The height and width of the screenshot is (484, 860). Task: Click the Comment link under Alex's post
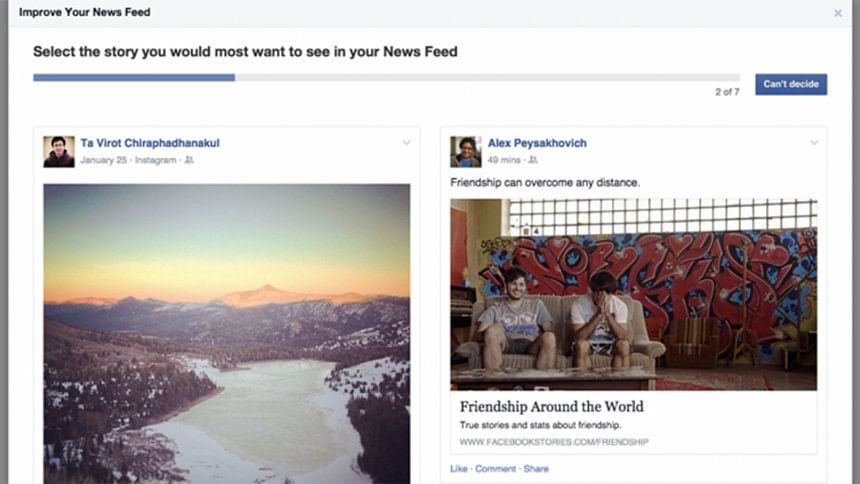pyautogui.click(x=495, y=469)
